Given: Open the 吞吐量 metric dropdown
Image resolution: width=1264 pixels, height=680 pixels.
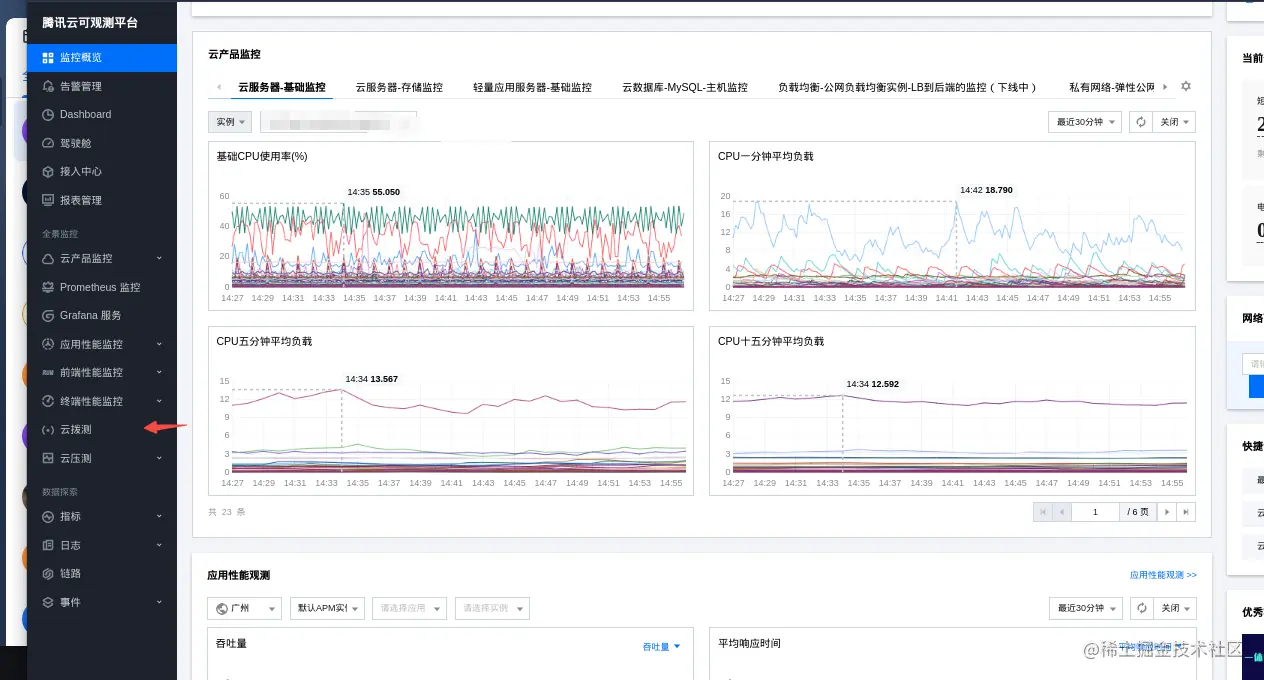Looking at the screenshot, I should [x=661, y=647].
